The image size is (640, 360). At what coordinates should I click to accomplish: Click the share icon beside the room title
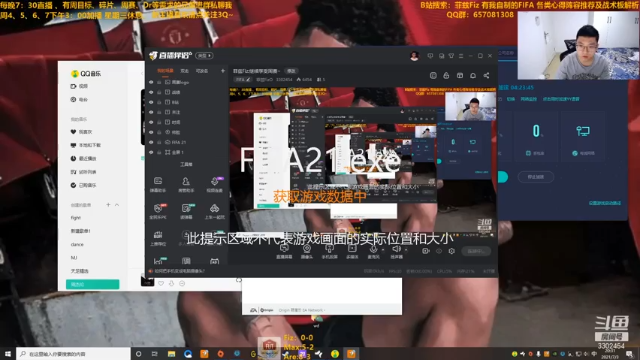coord(486,76)
